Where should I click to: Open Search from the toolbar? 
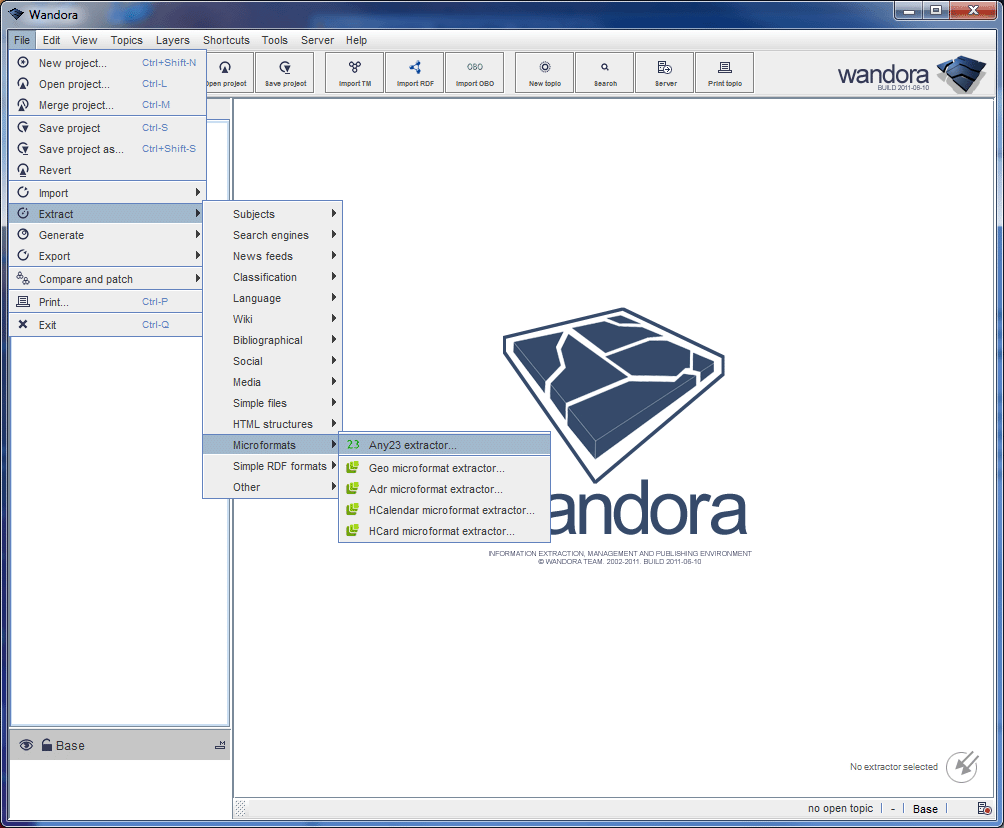[x=605, y=72]
